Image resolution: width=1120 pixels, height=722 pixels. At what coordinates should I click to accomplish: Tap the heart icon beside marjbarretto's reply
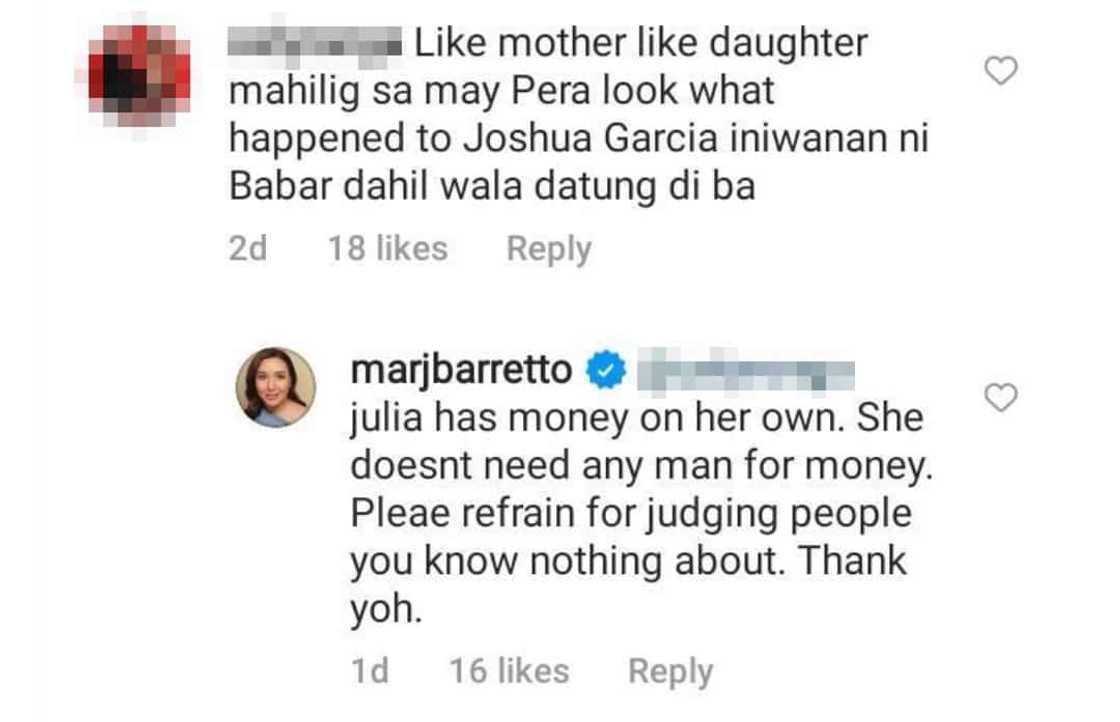tap(1001, 399)
